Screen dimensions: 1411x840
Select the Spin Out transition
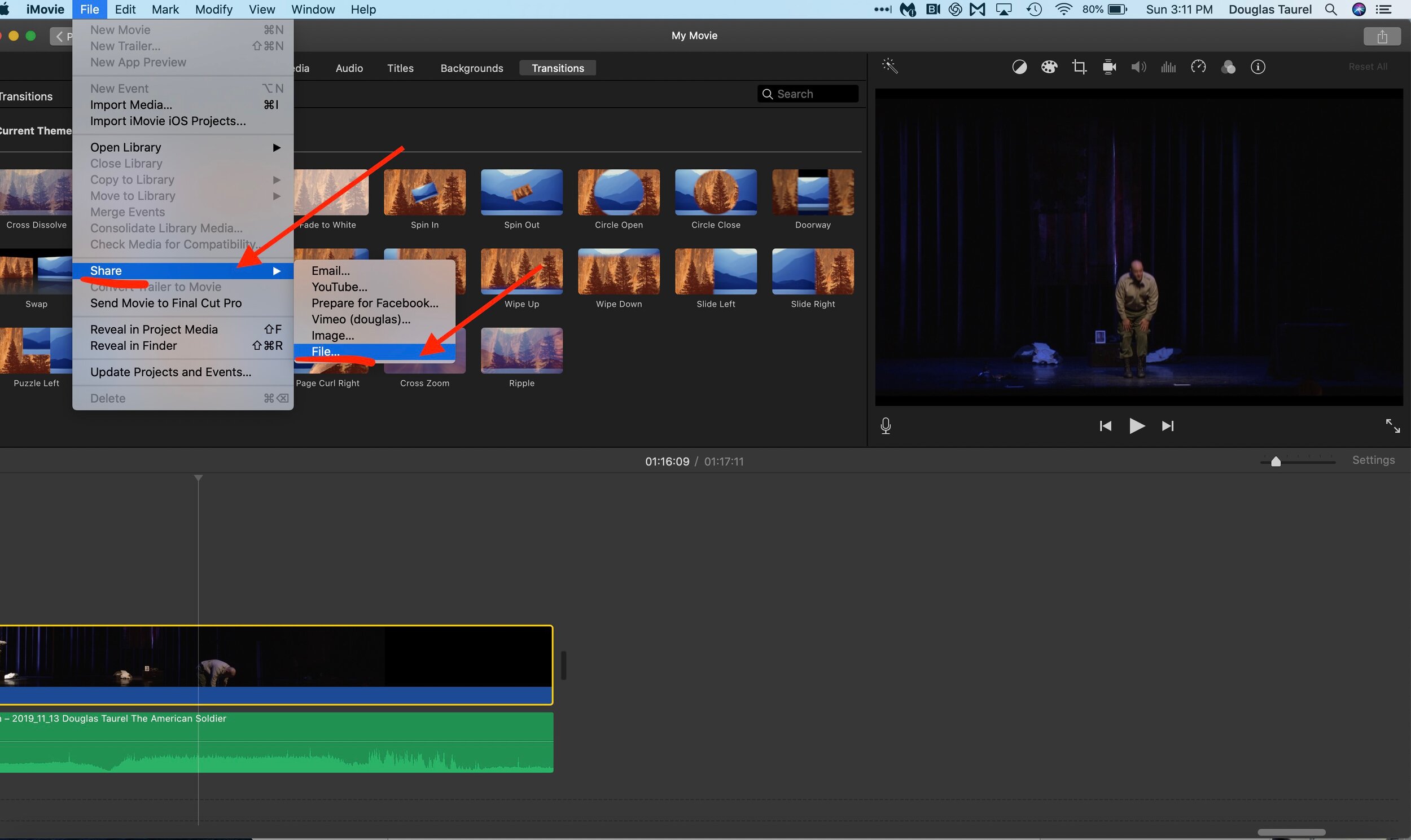[x=522, y=192]
